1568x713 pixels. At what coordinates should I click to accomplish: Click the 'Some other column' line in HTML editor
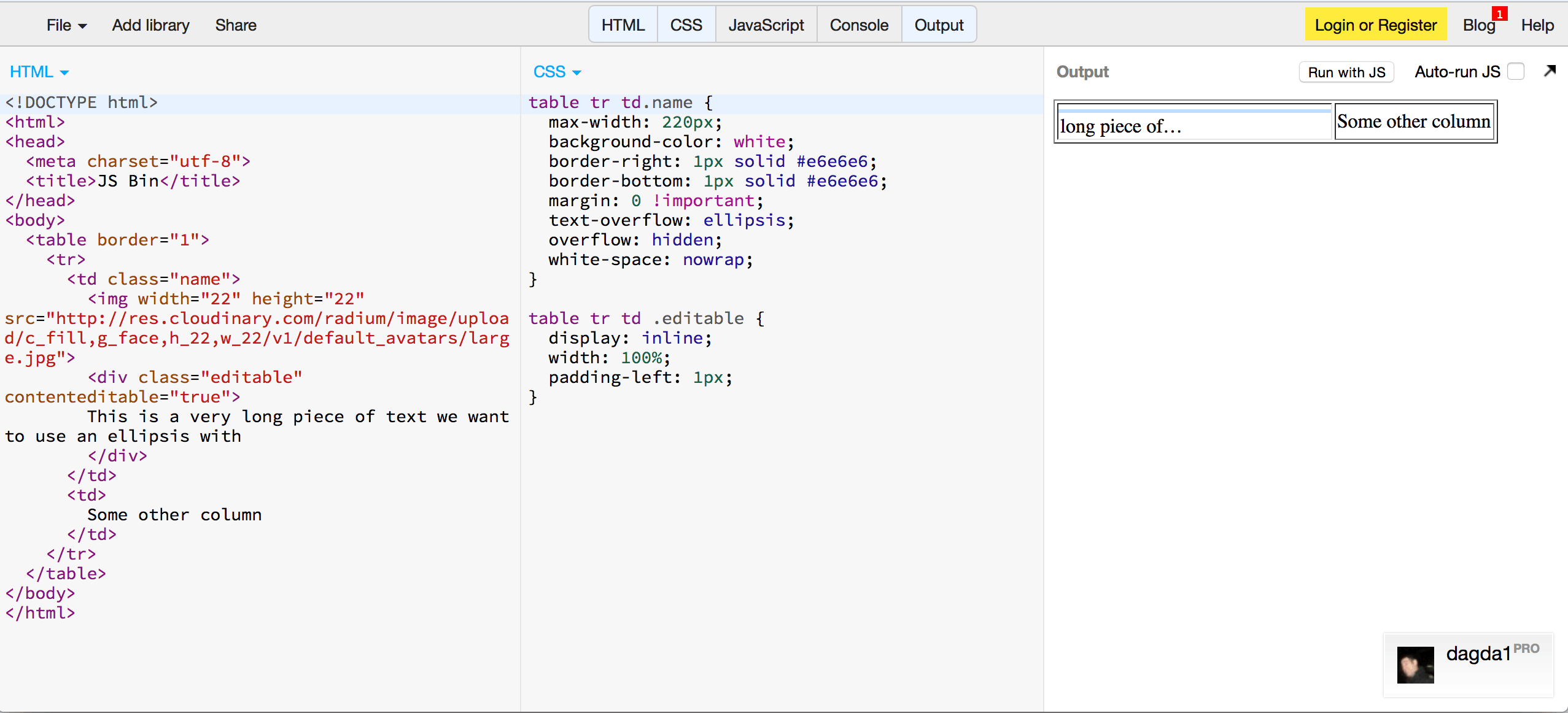[x=174, y=515]
